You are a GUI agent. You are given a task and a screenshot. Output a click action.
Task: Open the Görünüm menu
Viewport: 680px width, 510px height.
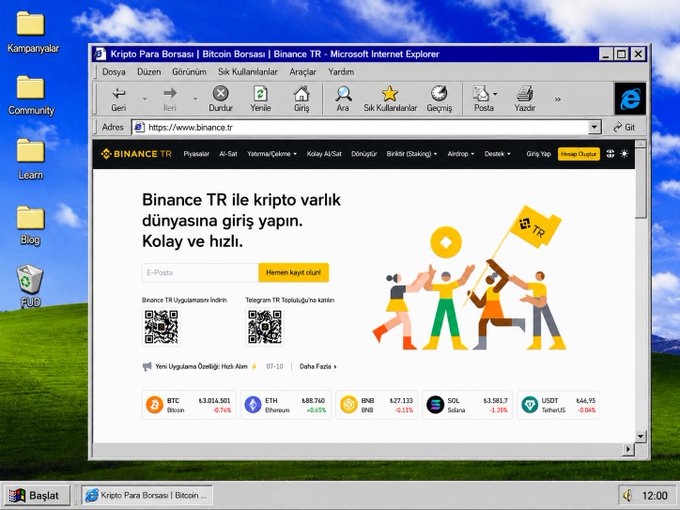189,72
